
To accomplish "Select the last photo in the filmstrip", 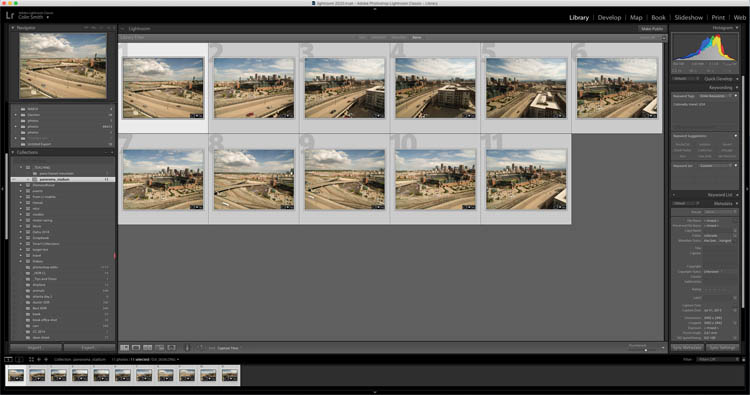I will coord(230,375).
